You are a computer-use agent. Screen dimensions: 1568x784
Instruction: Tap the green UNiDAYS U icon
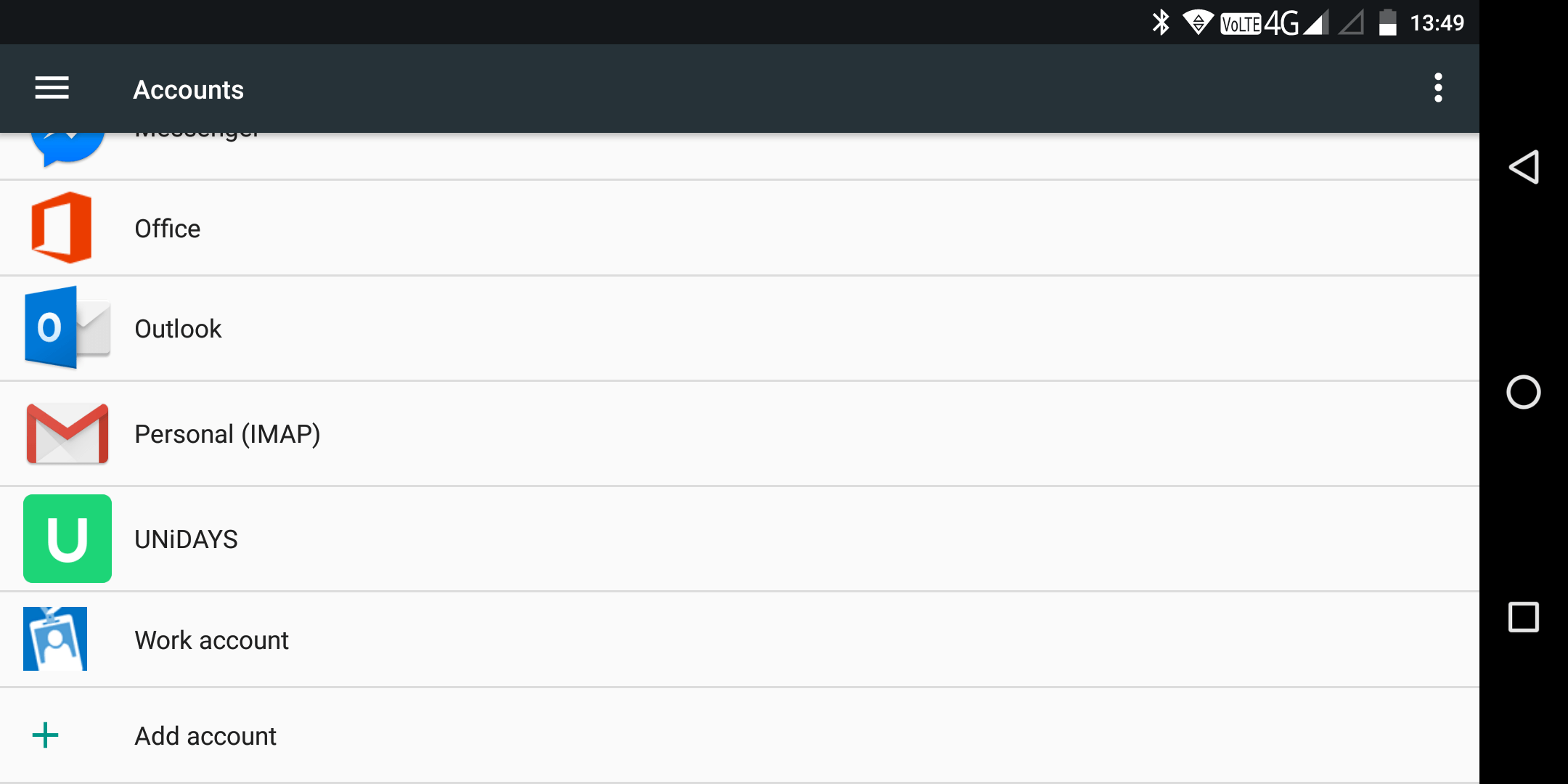[x=68, y=539]
